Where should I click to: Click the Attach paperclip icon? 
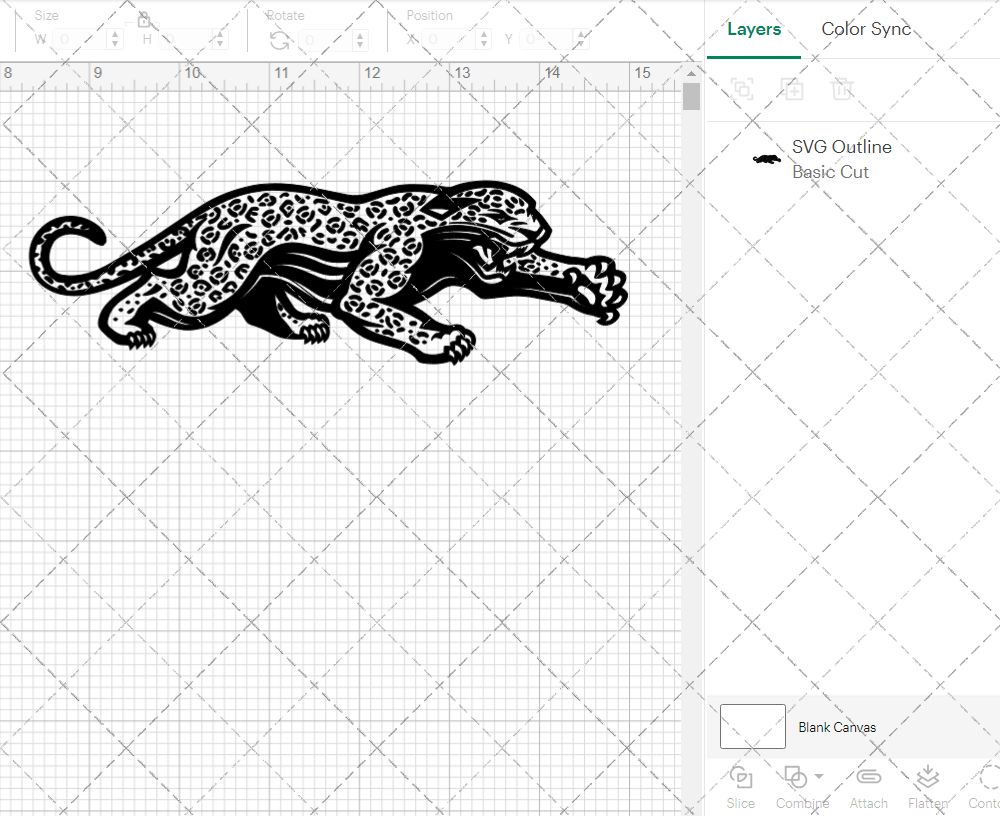click(x=868, y=777)
